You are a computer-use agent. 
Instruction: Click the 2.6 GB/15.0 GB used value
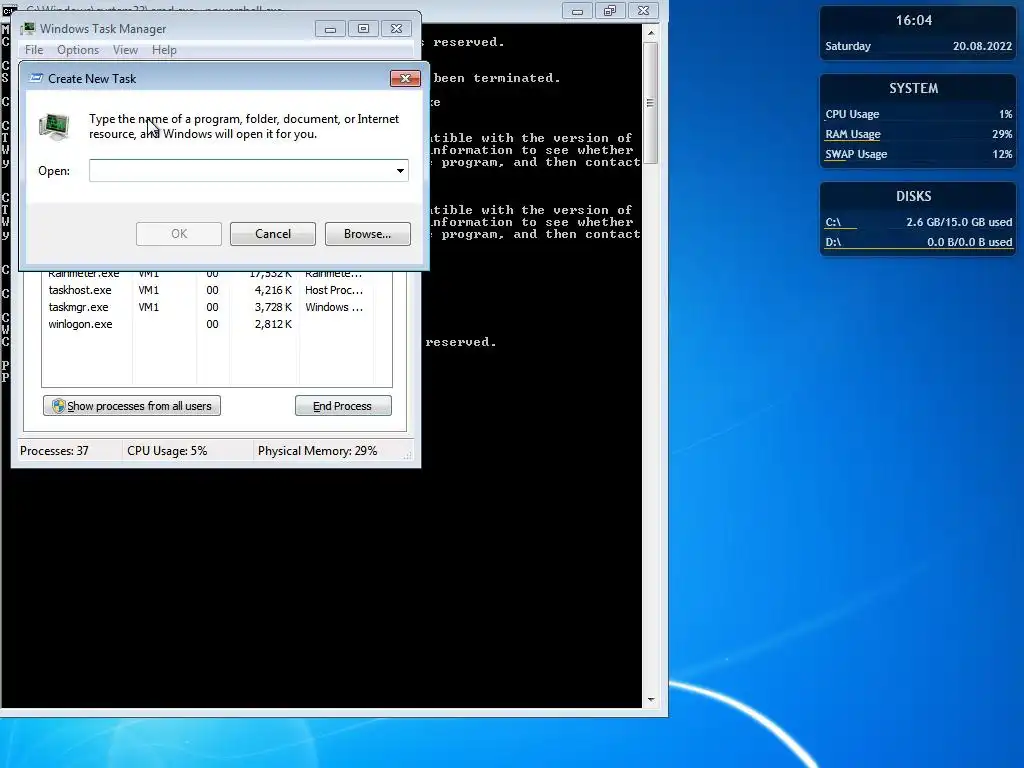959,222
